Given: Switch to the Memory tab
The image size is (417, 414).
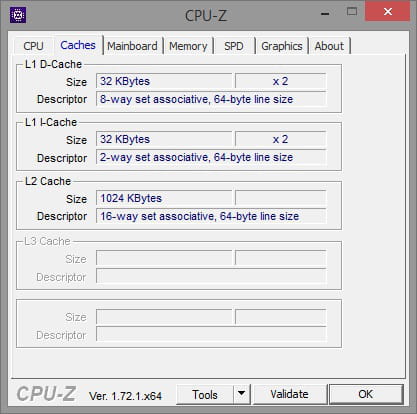Looking at the screenshot, I should tap(188, 46).
